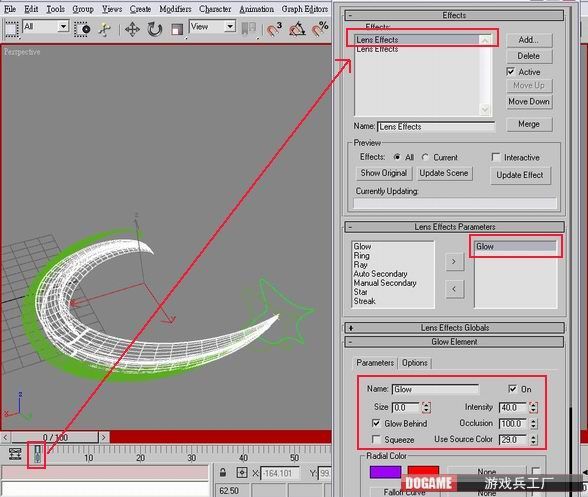Click effects list scroll-down arrow

coord(485,110)
